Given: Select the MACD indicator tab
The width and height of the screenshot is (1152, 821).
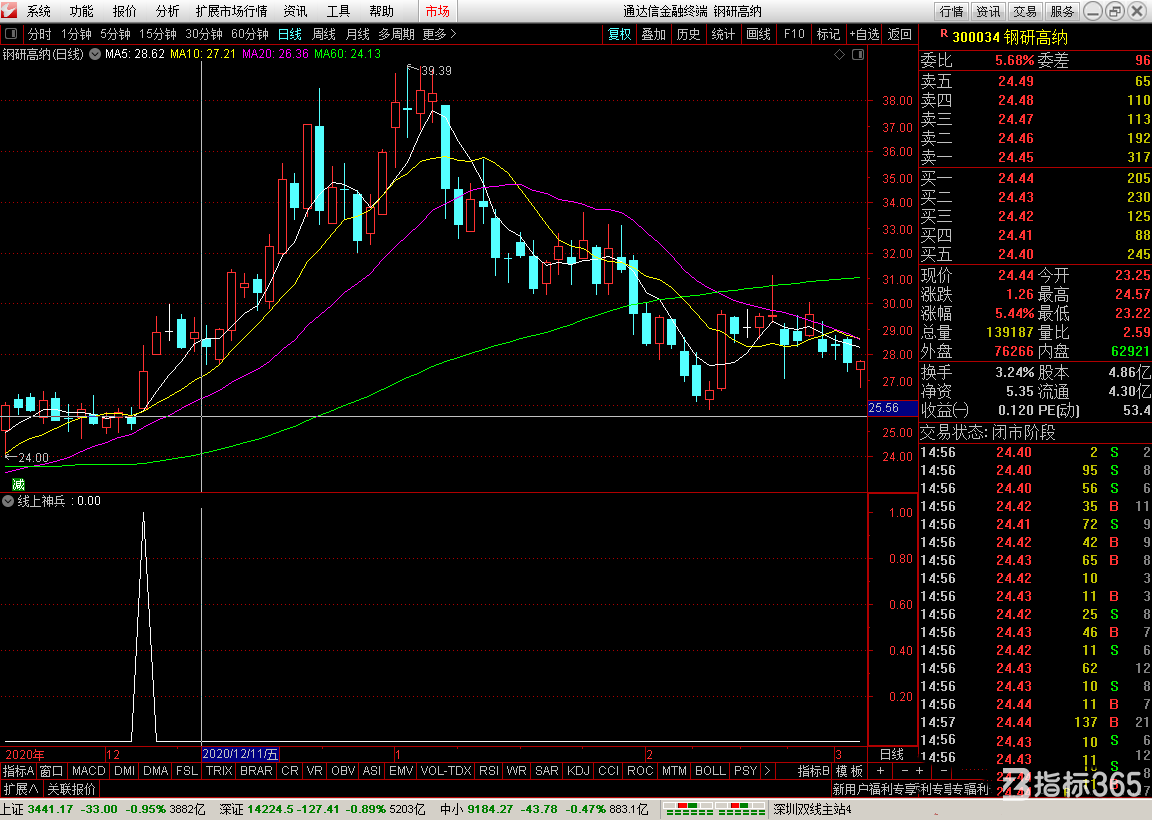Looking at the screenshot, I should click(89, 770).
